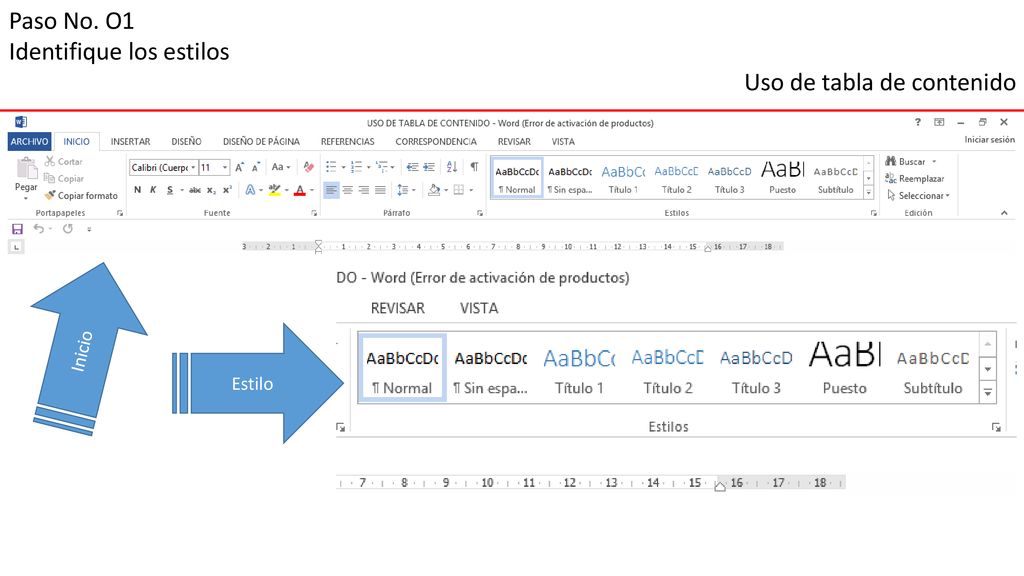Toggle center alignment button
The height and width of the screenshot is (576, 1024).
347,190
